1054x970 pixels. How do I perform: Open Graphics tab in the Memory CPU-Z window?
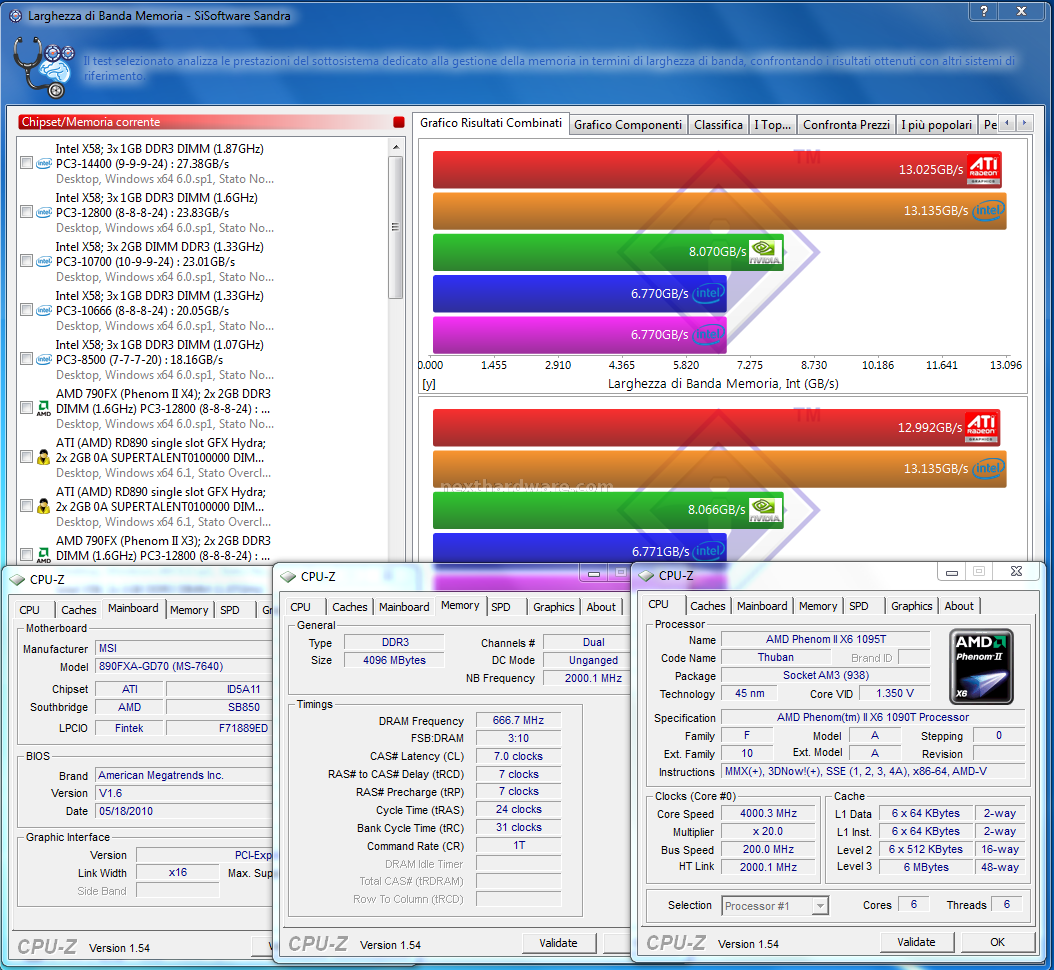coord(553,607)
